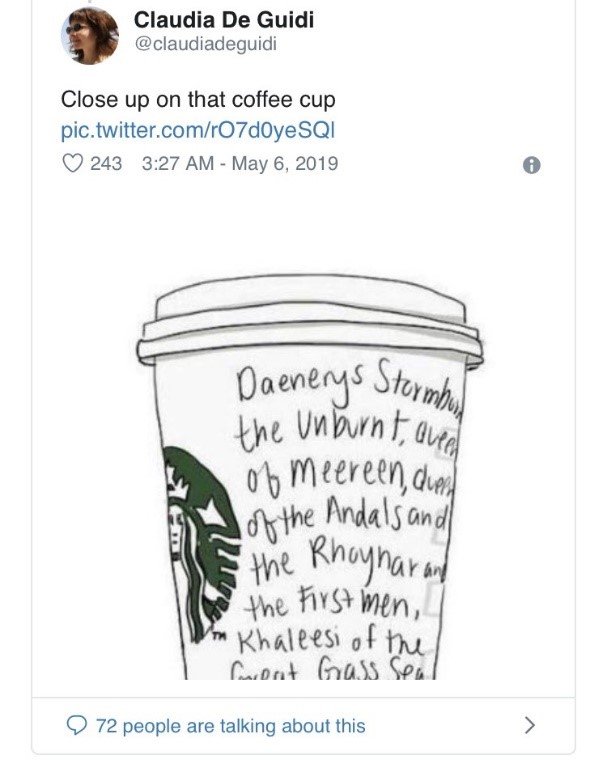Expand conversation with the right chevron arrow

point(530,725)
